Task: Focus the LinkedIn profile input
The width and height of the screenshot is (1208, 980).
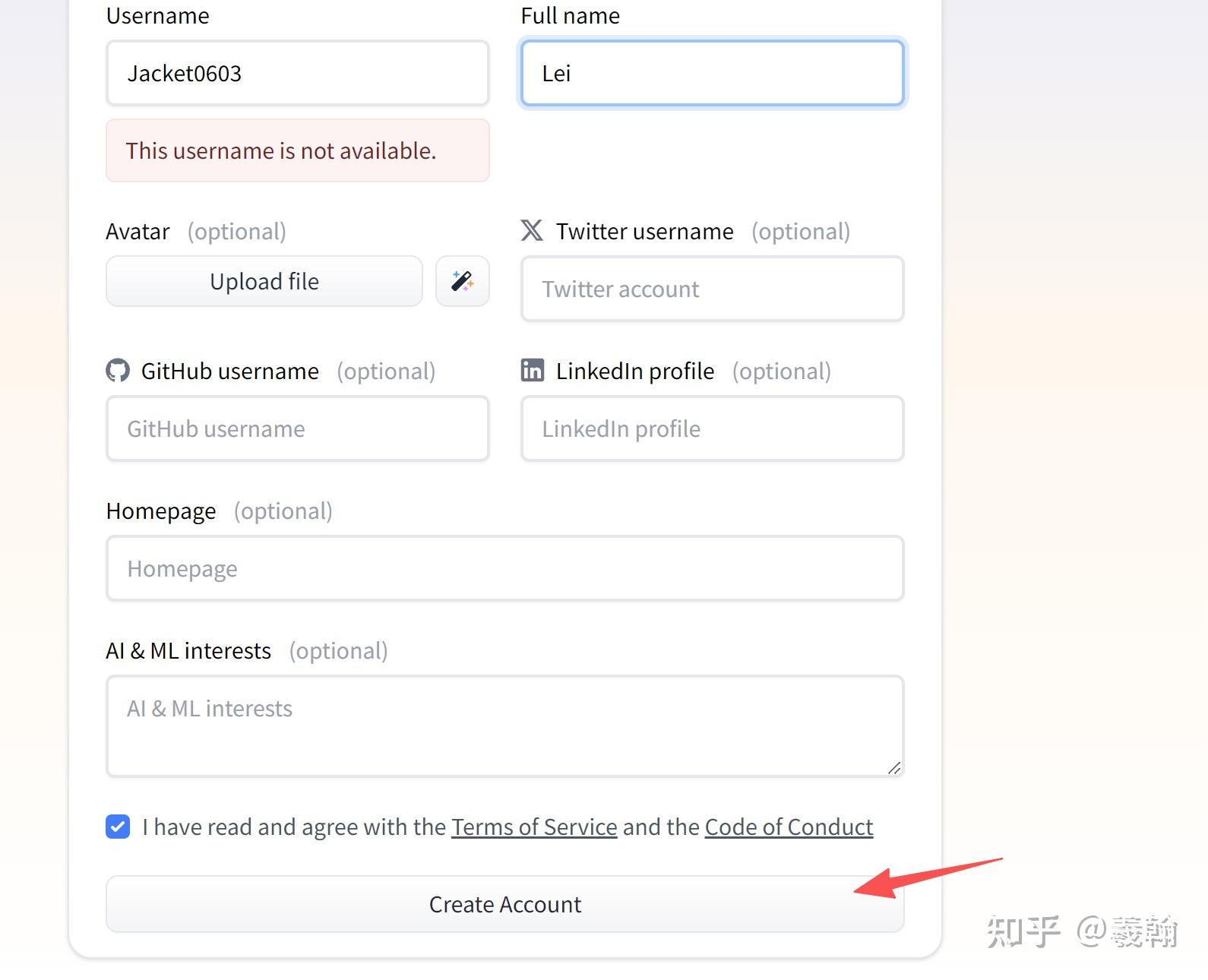Action: click(712, 428)
